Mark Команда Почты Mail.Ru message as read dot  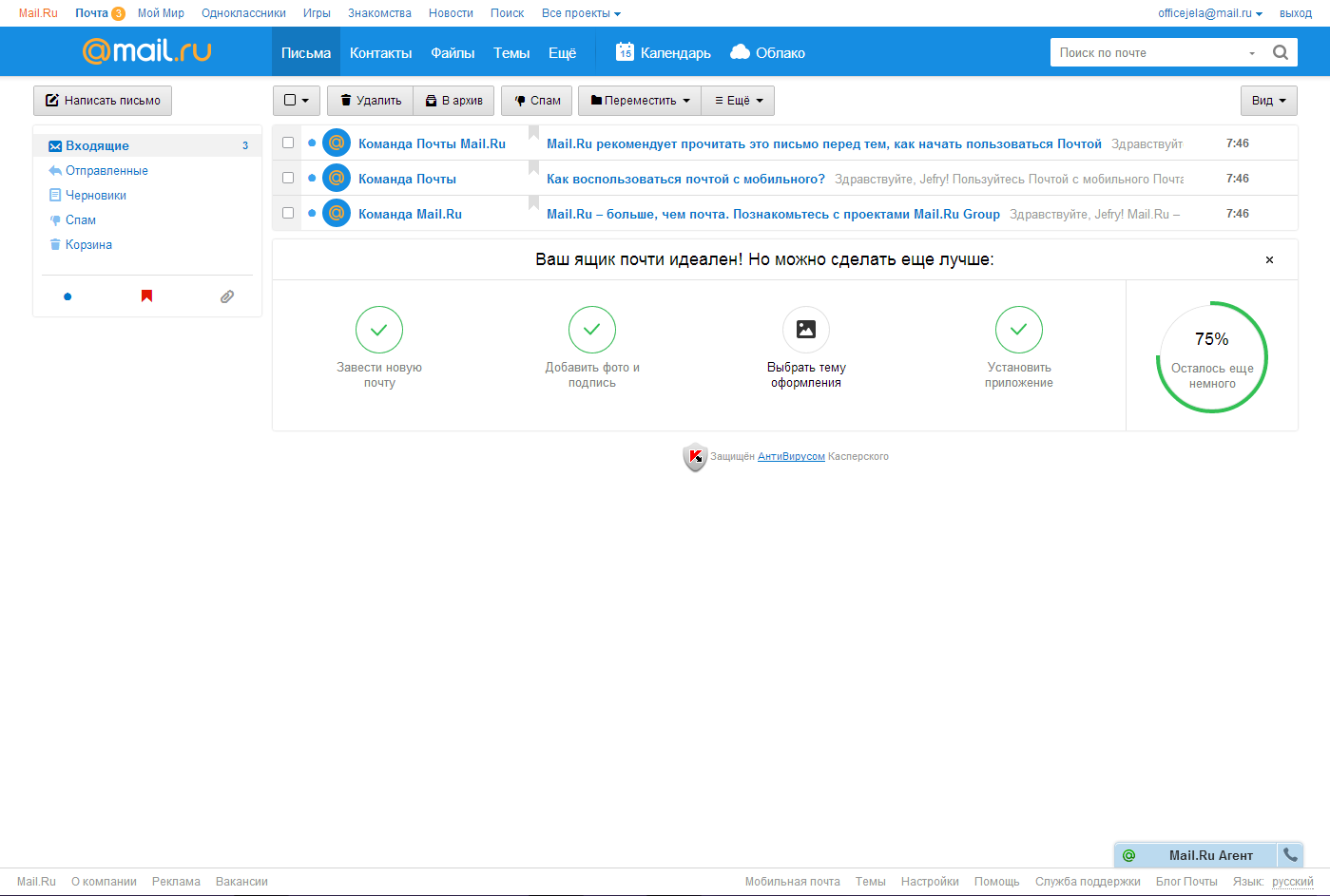312,143
